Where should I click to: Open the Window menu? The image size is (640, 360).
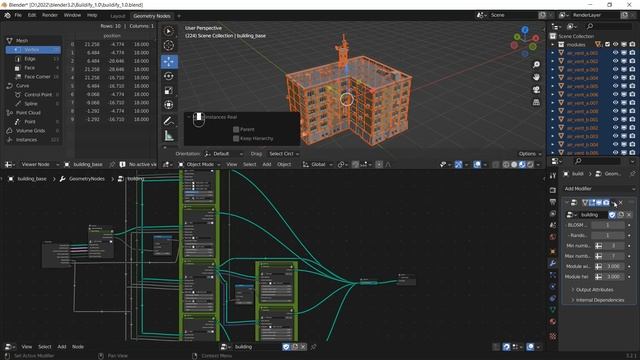pyautogui.click(x=72, y=15)
